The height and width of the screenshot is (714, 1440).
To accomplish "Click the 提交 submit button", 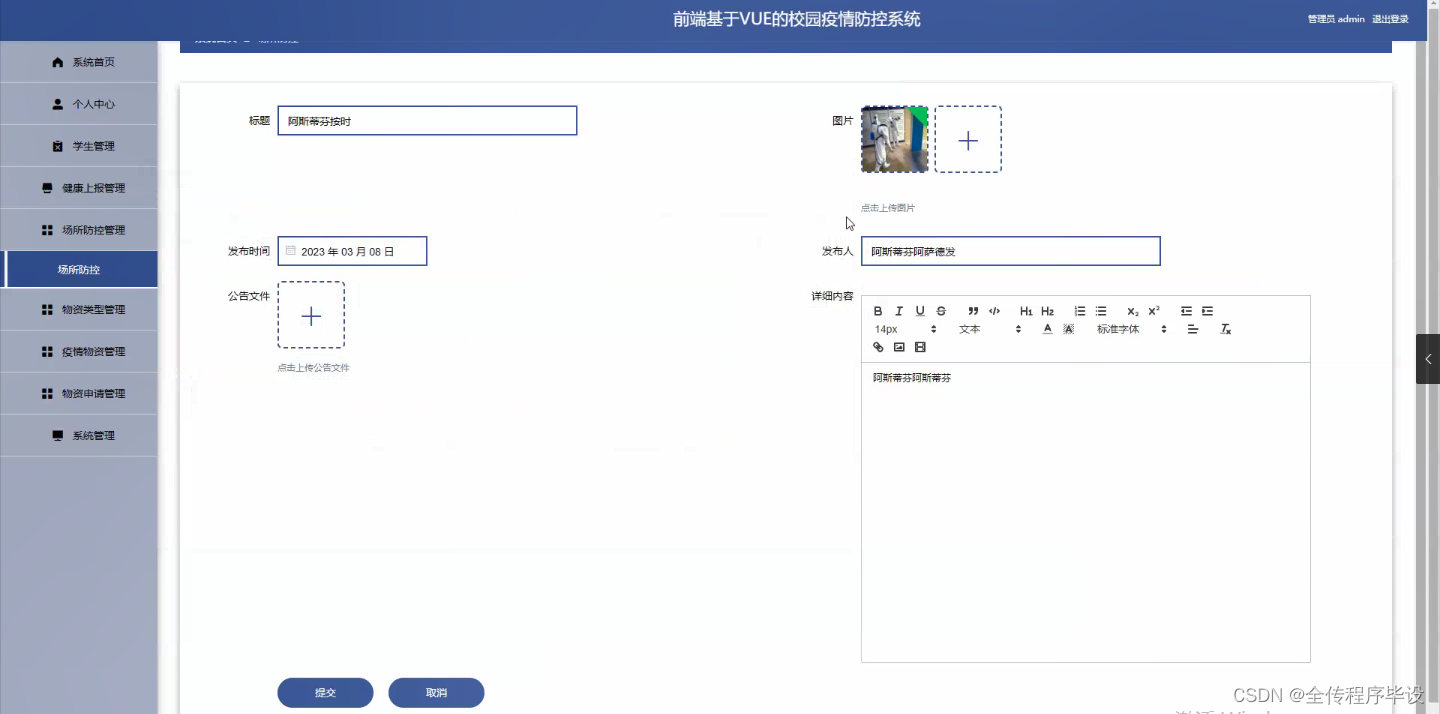I will point(325,692).
